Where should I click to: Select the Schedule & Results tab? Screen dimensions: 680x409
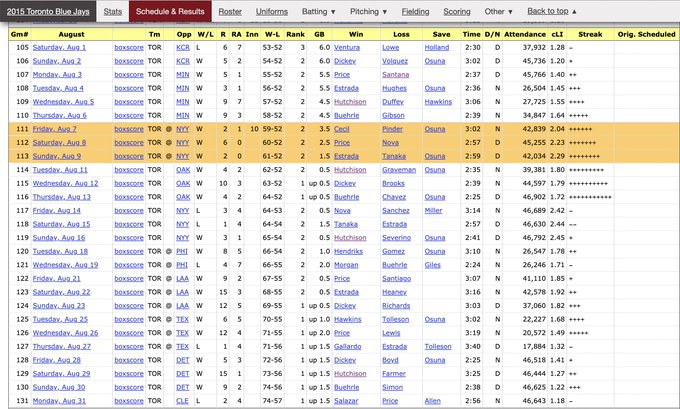point(170,12)
